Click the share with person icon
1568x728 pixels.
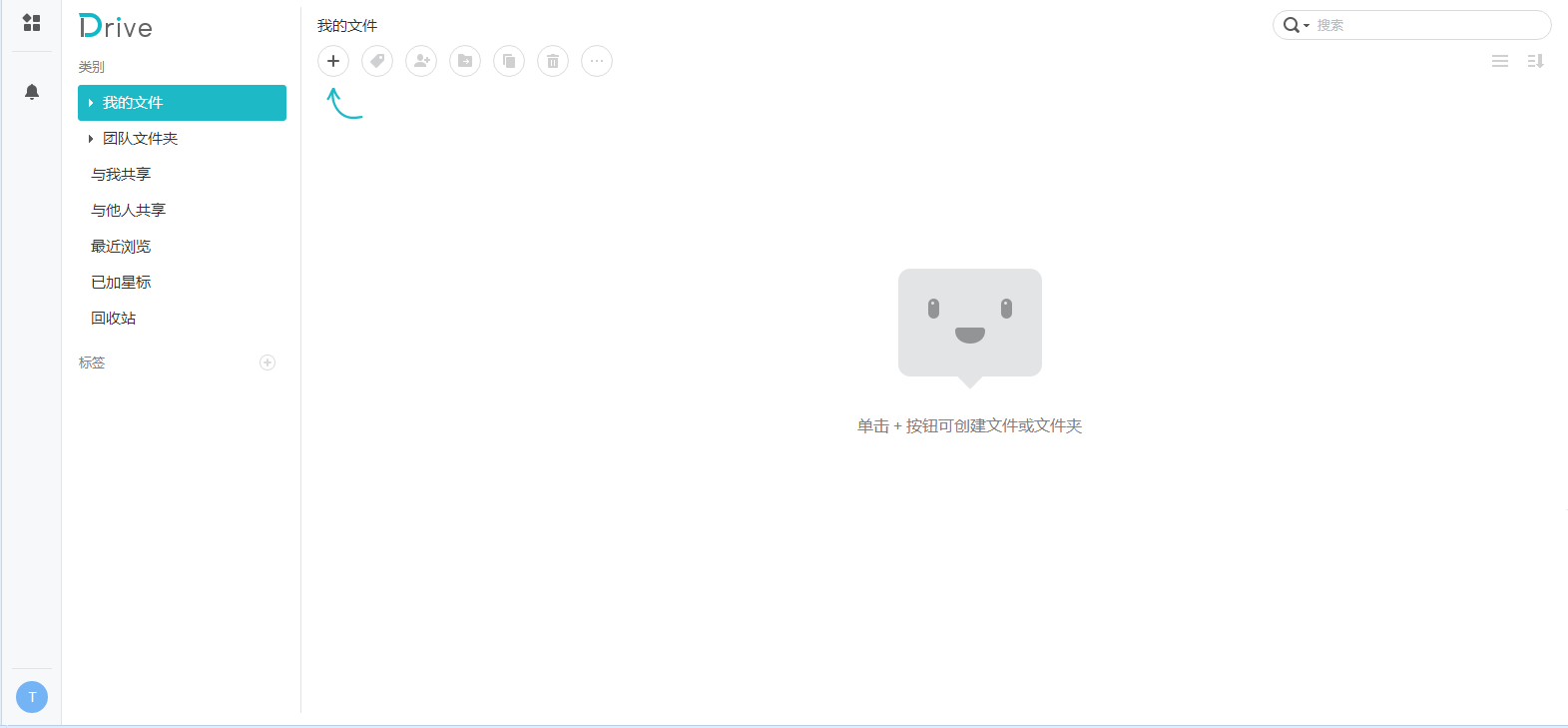coord(421,61)
